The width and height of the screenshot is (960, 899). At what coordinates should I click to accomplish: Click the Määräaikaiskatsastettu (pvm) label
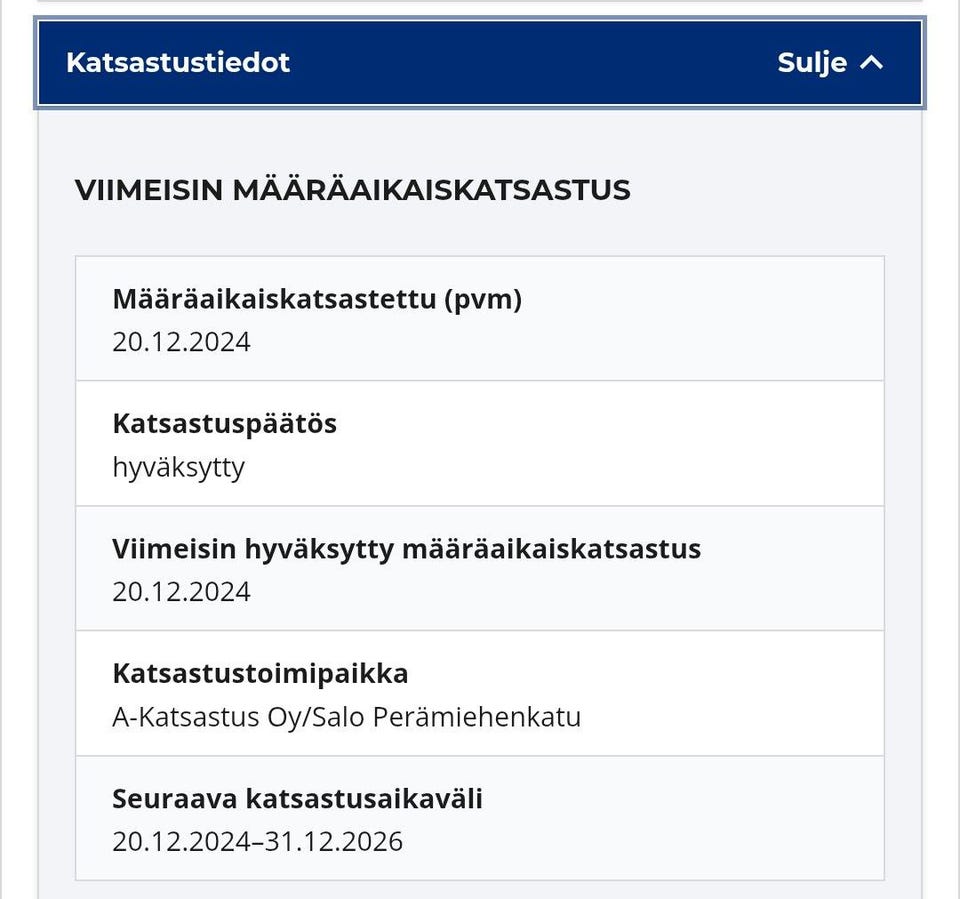[316, 298]
